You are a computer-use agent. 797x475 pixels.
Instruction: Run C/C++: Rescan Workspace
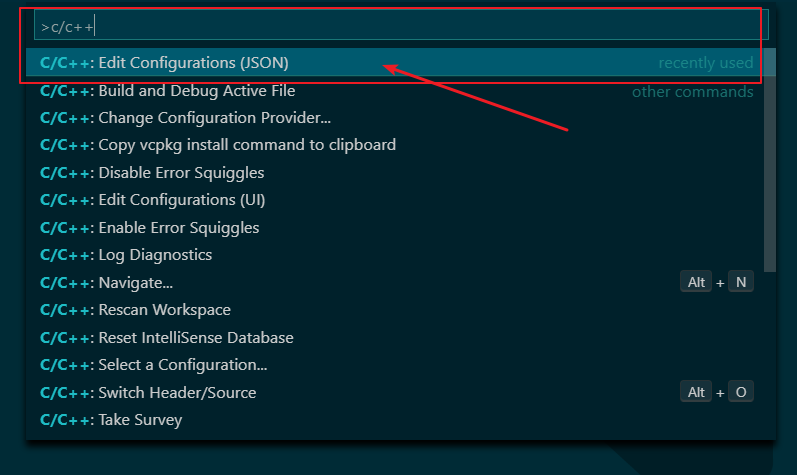pyautogui.click(x=135, y=310)
